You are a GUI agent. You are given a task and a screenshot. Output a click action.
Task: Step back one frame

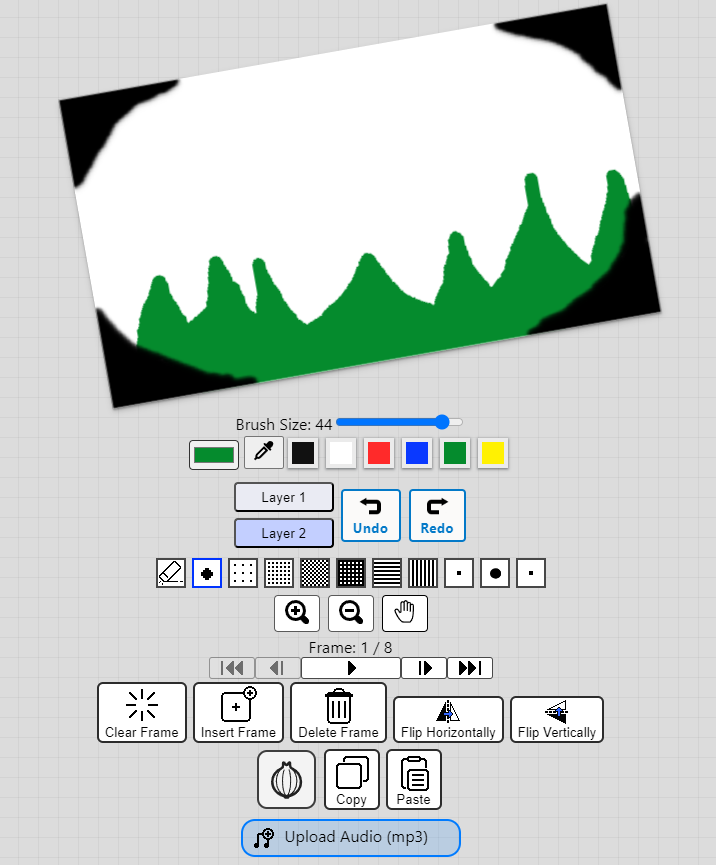pos(278,668)
